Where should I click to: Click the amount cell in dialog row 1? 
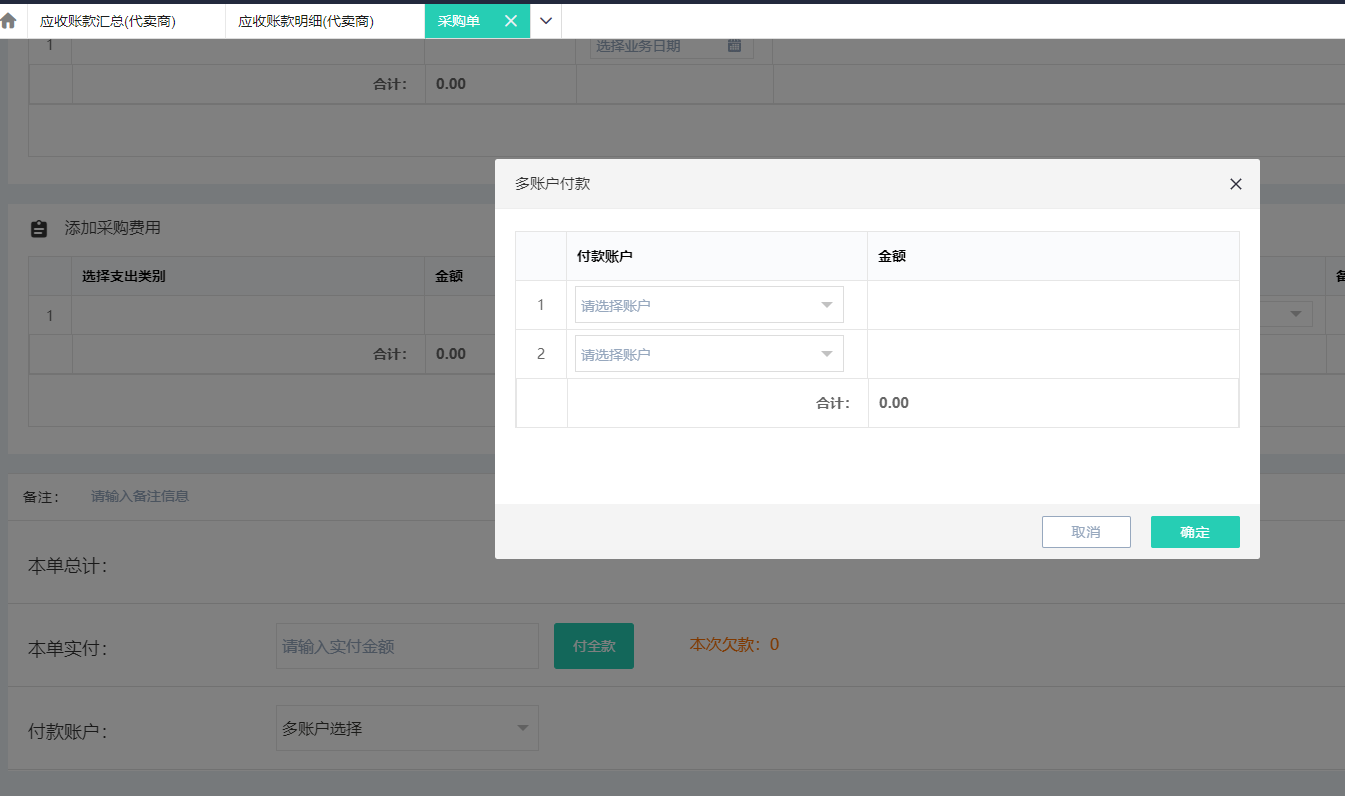1052,305
